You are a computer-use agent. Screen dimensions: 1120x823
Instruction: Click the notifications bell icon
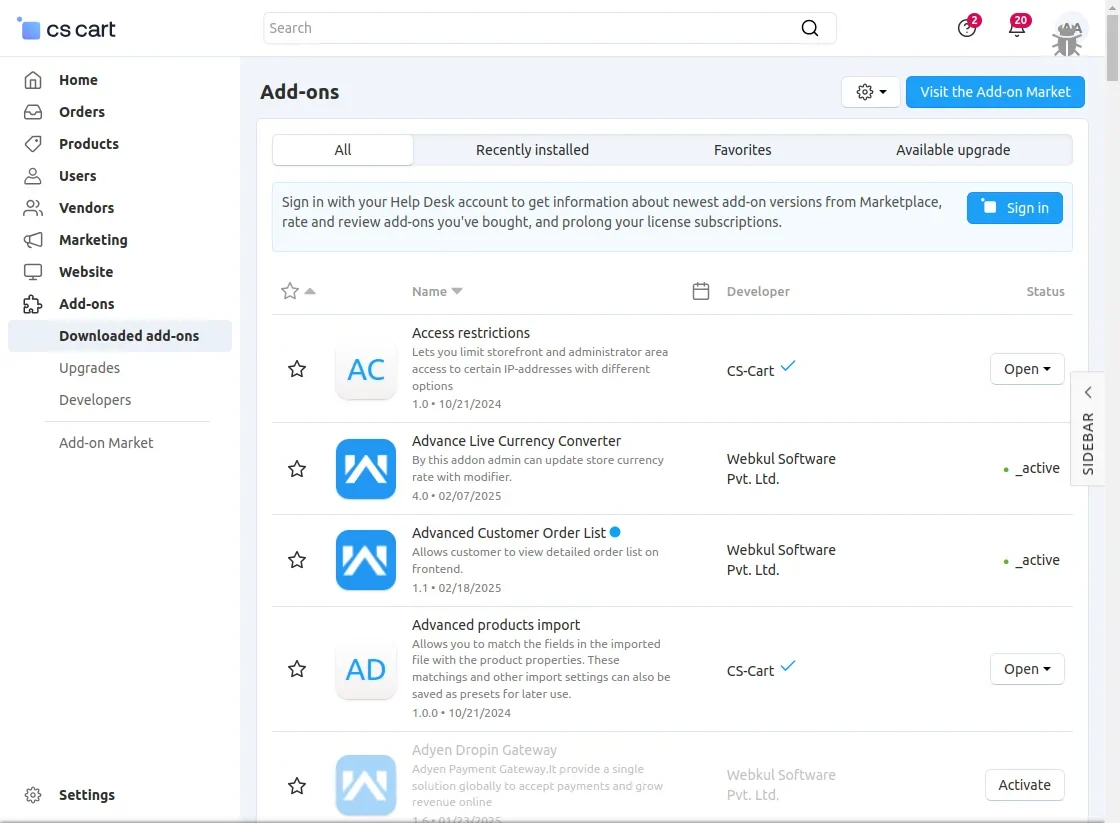point(1017,28)
